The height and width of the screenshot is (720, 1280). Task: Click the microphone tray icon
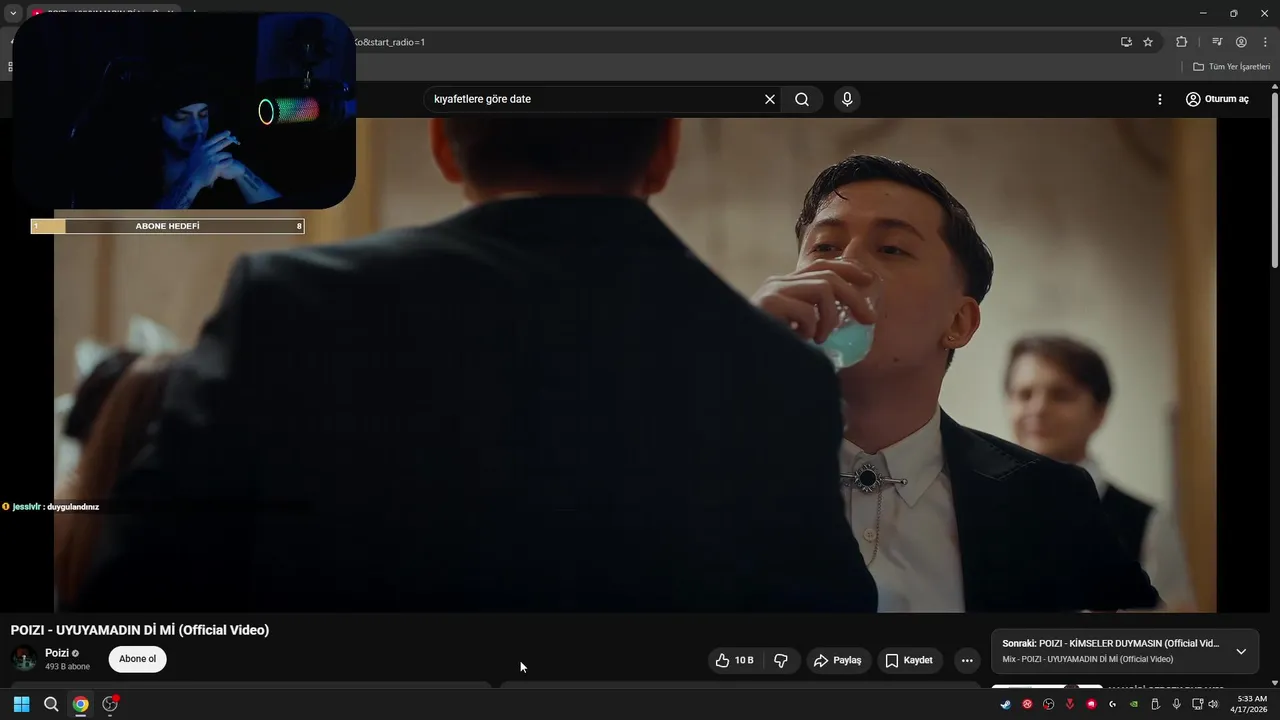click(1177, 704)
